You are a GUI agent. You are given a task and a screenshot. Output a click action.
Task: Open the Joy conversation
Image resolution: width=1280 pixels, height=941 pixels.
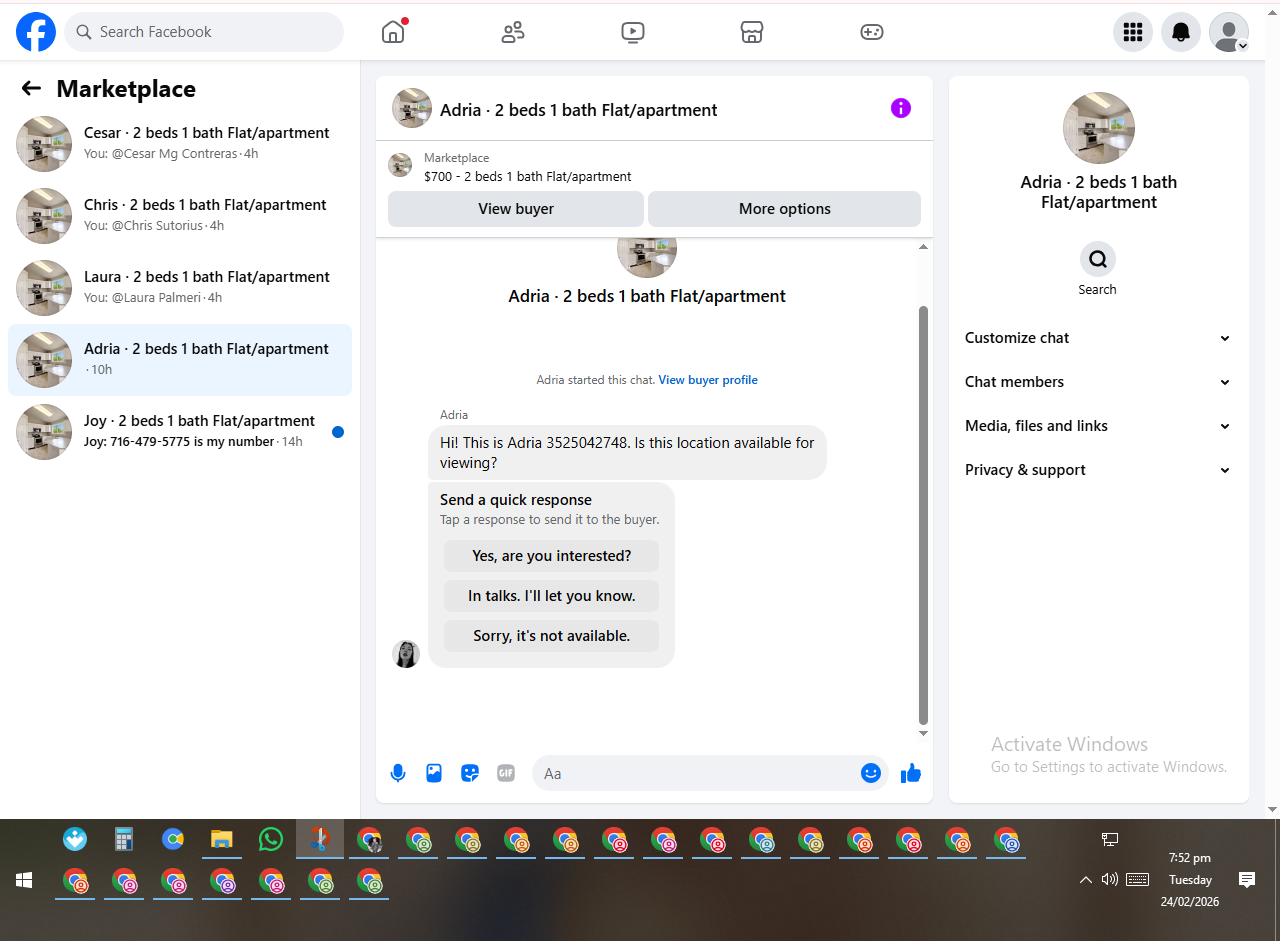point(180,432)
